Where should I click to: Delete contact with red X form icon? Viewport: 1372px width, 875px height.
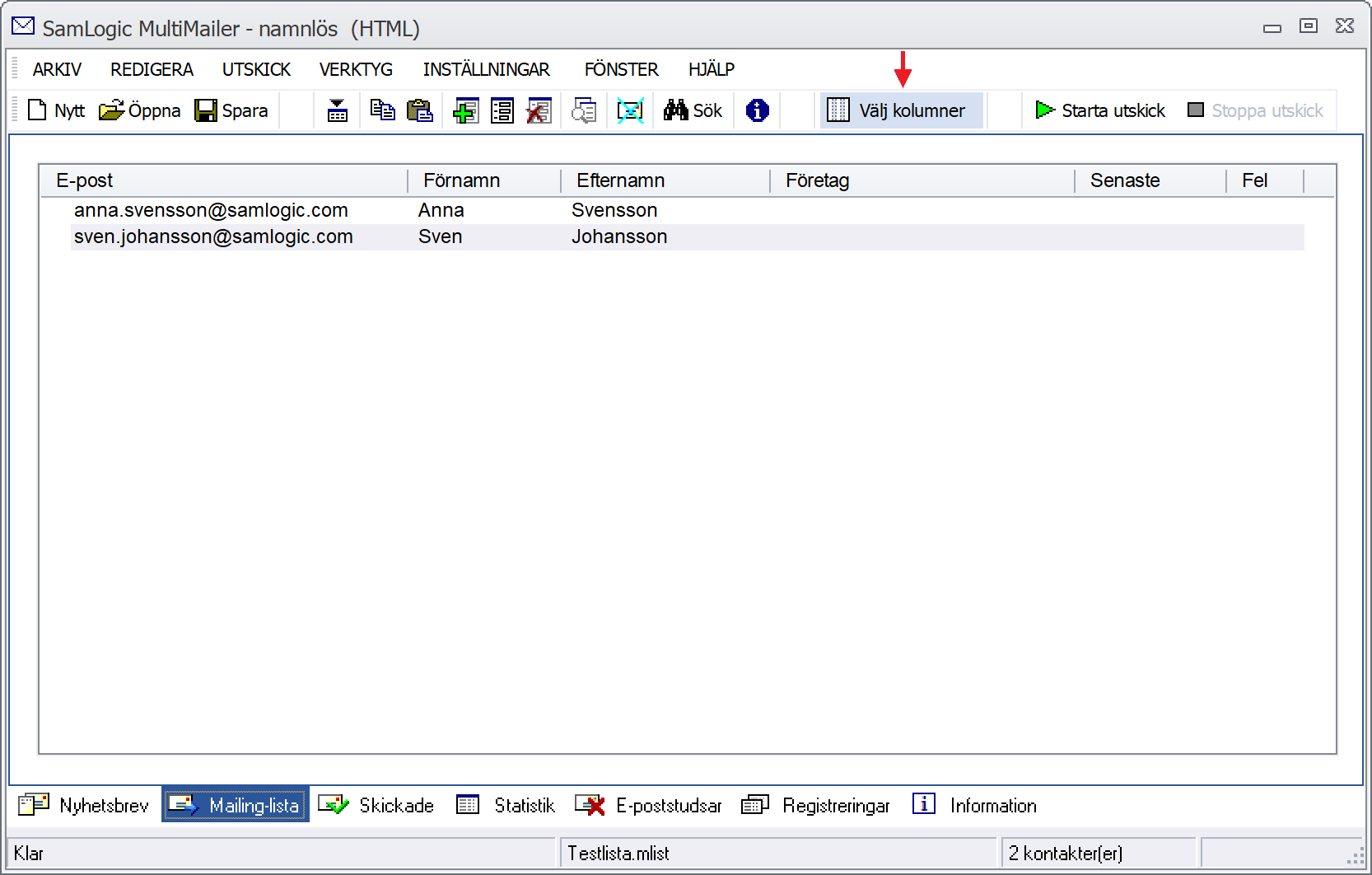click(x=539, y=110)
